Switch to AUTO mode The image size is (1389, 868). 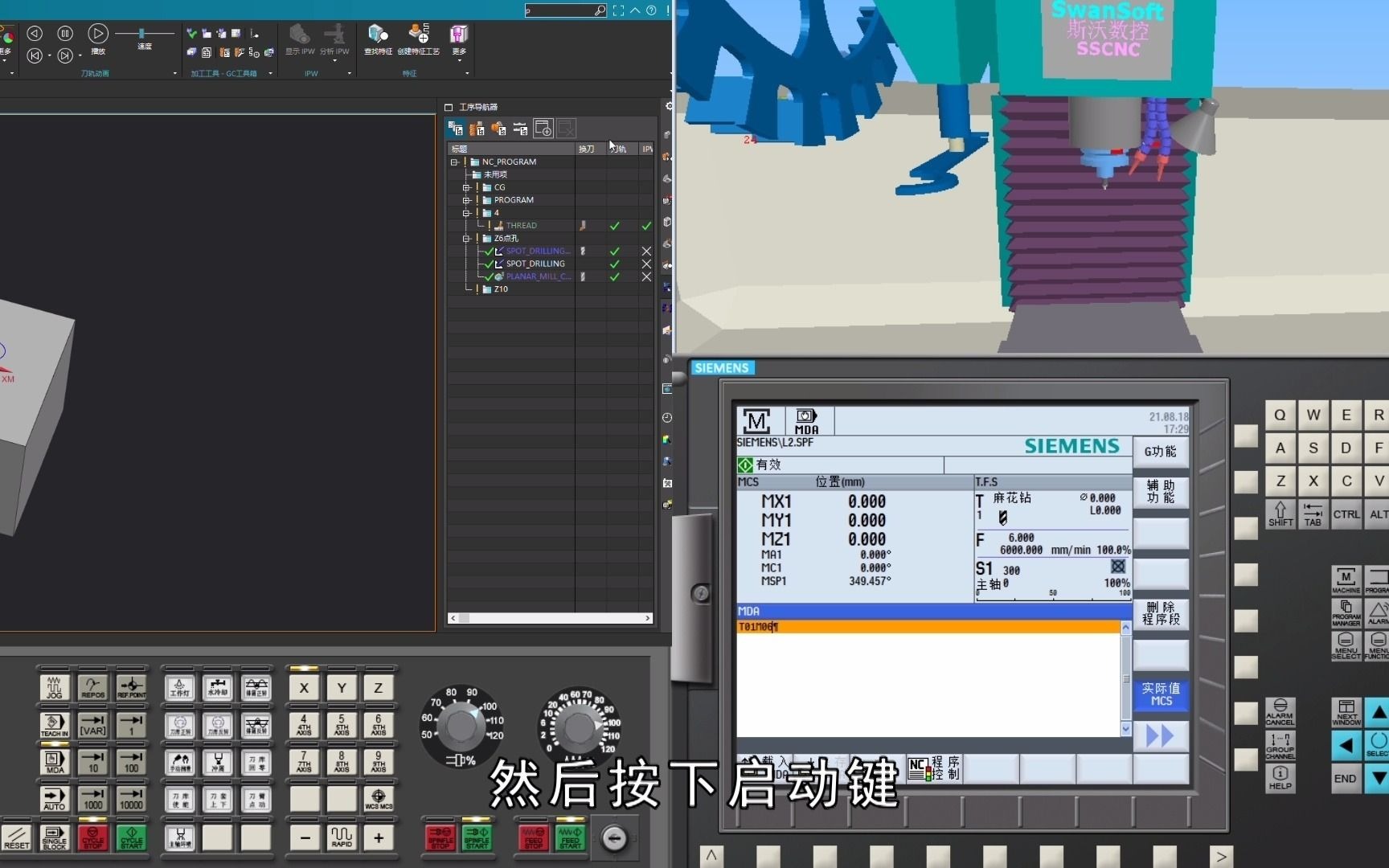tap(54, 798)
